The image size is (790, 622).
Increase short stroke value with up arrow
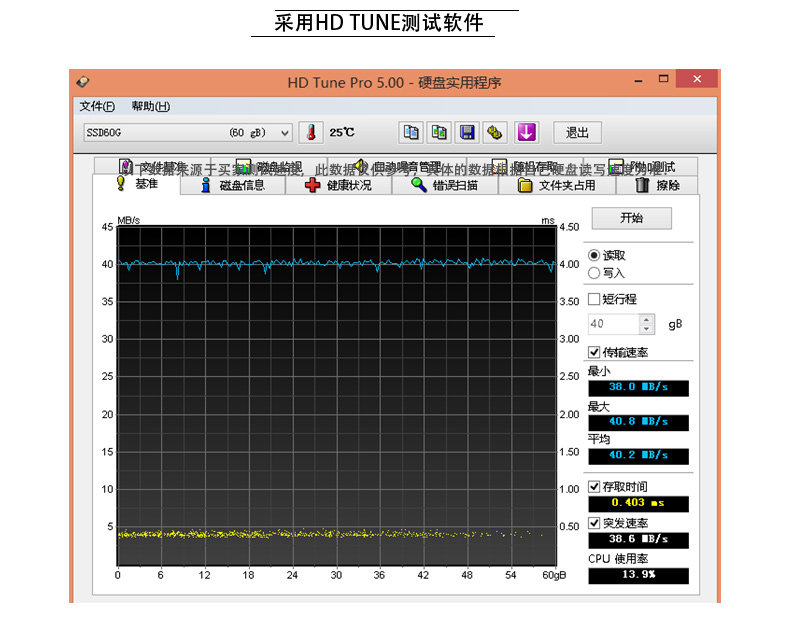(646, 319)
